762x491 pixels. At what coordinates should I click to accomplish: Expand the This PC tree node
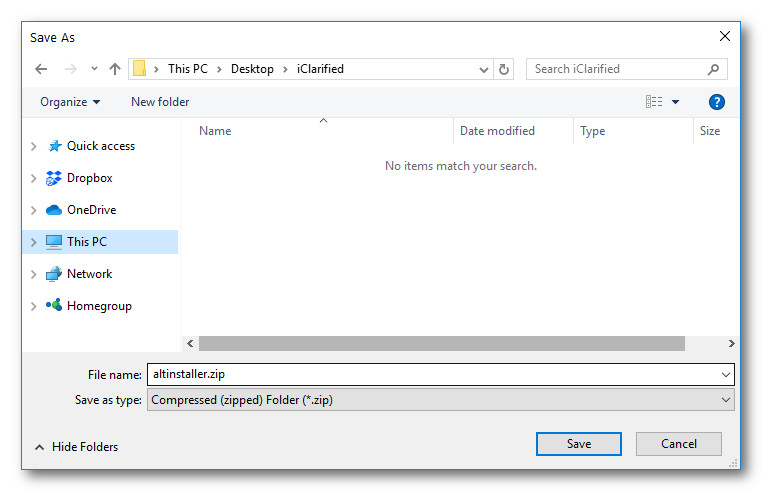click(x=34, y=242)
